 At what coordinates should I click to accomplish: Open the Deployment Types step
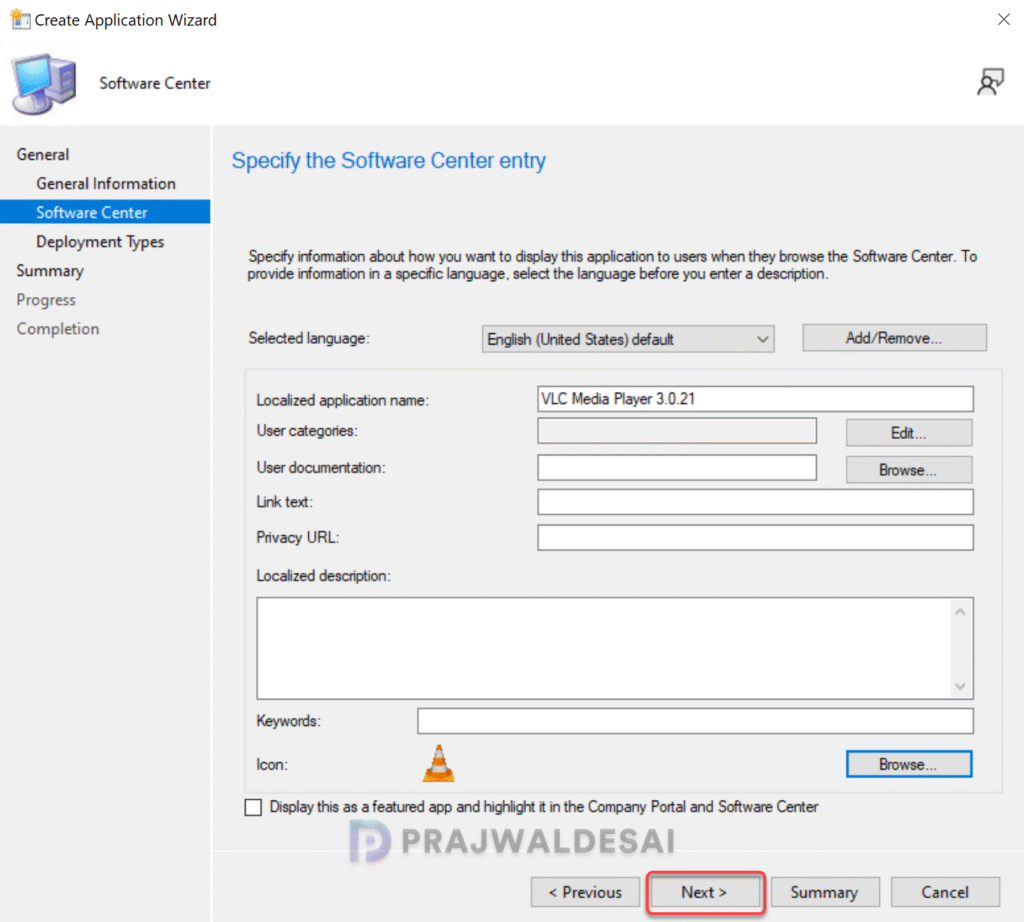(x=100, y=242)
